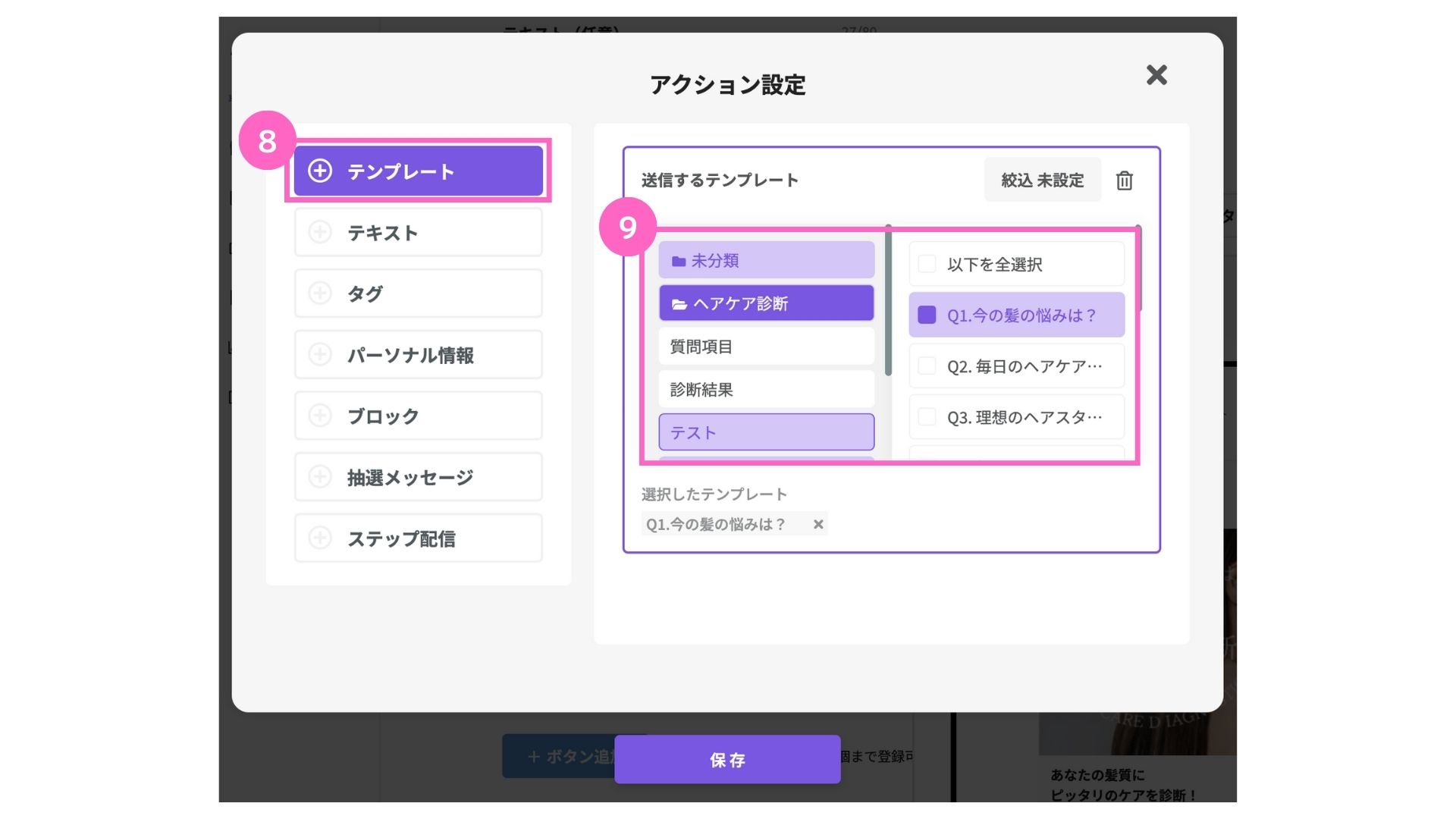Click the template list scrollbar

point(1138,268)
